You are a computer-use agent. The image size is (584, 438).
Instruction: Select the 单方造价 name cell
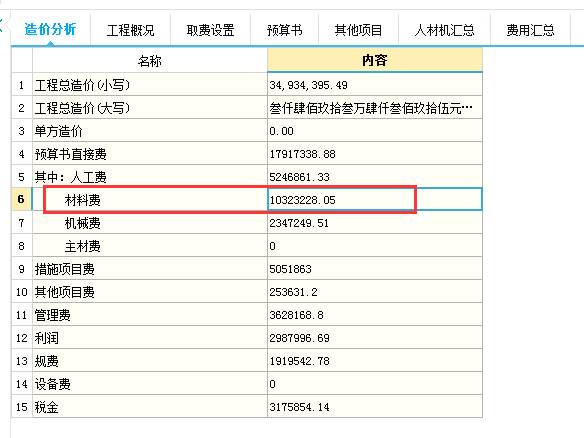coord(150,131)
